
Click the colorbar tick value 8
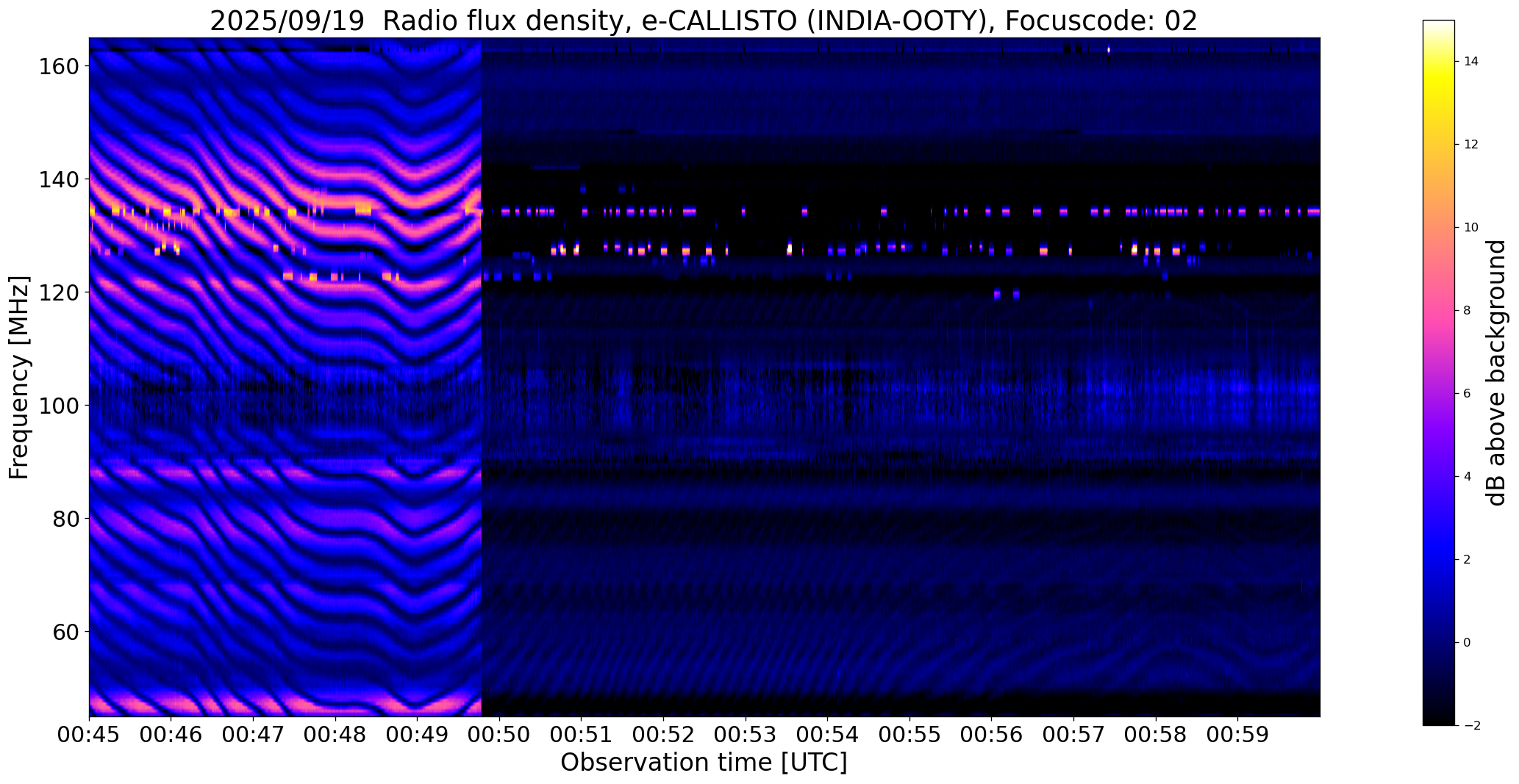(x=1467, y=311)
